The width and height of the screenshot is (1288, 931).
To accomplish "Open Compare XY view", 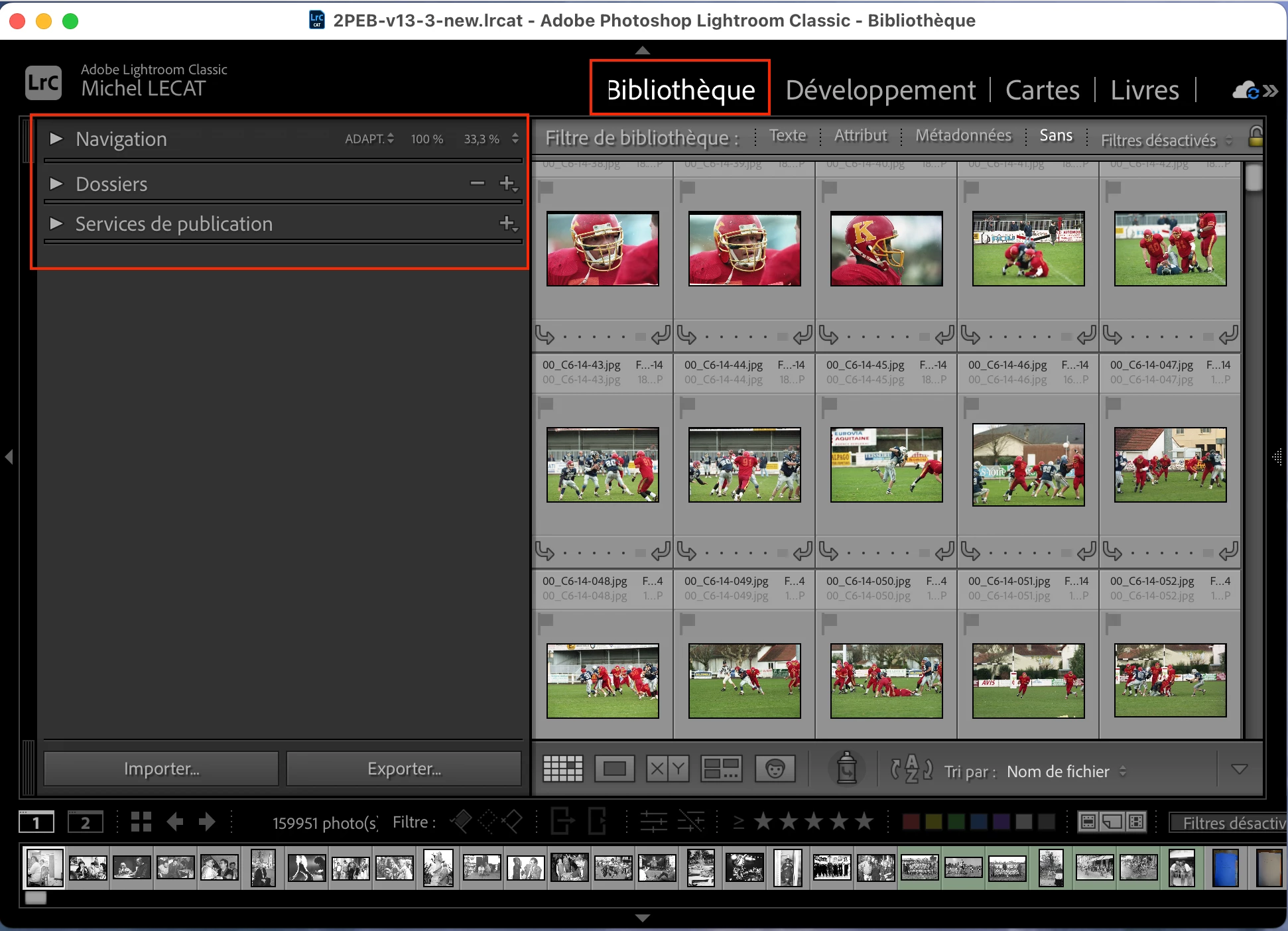I will coord(667,769).
